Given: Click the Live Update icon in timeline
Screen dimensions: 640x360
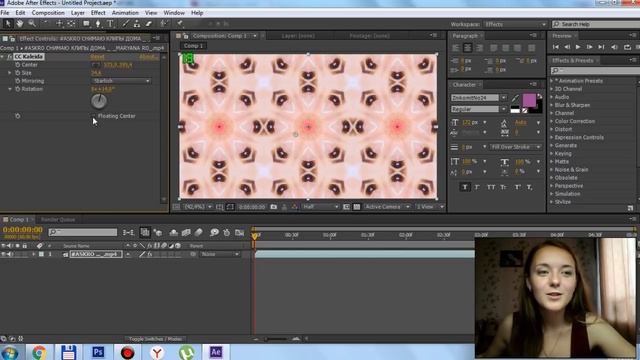Looking at the screenshot, I should (x=145, y=232).
